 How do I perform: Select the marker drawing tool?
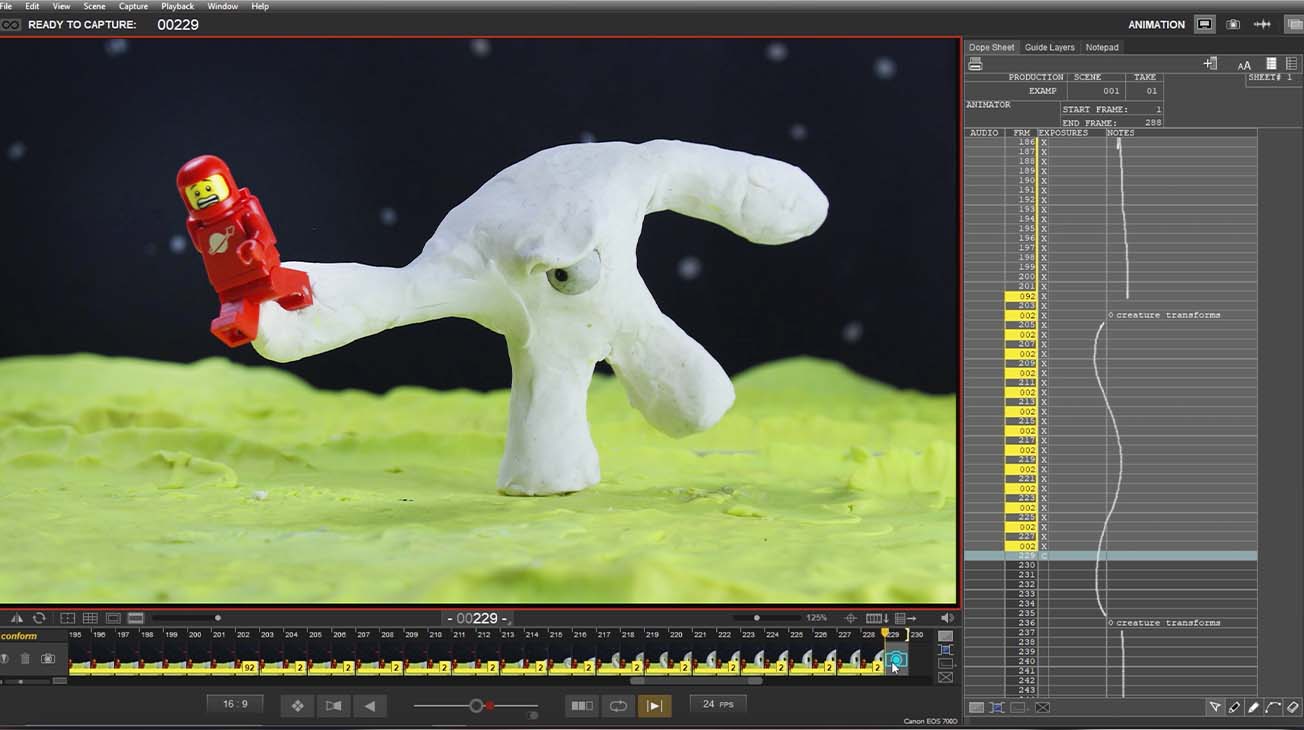[x=1234, y=708]
